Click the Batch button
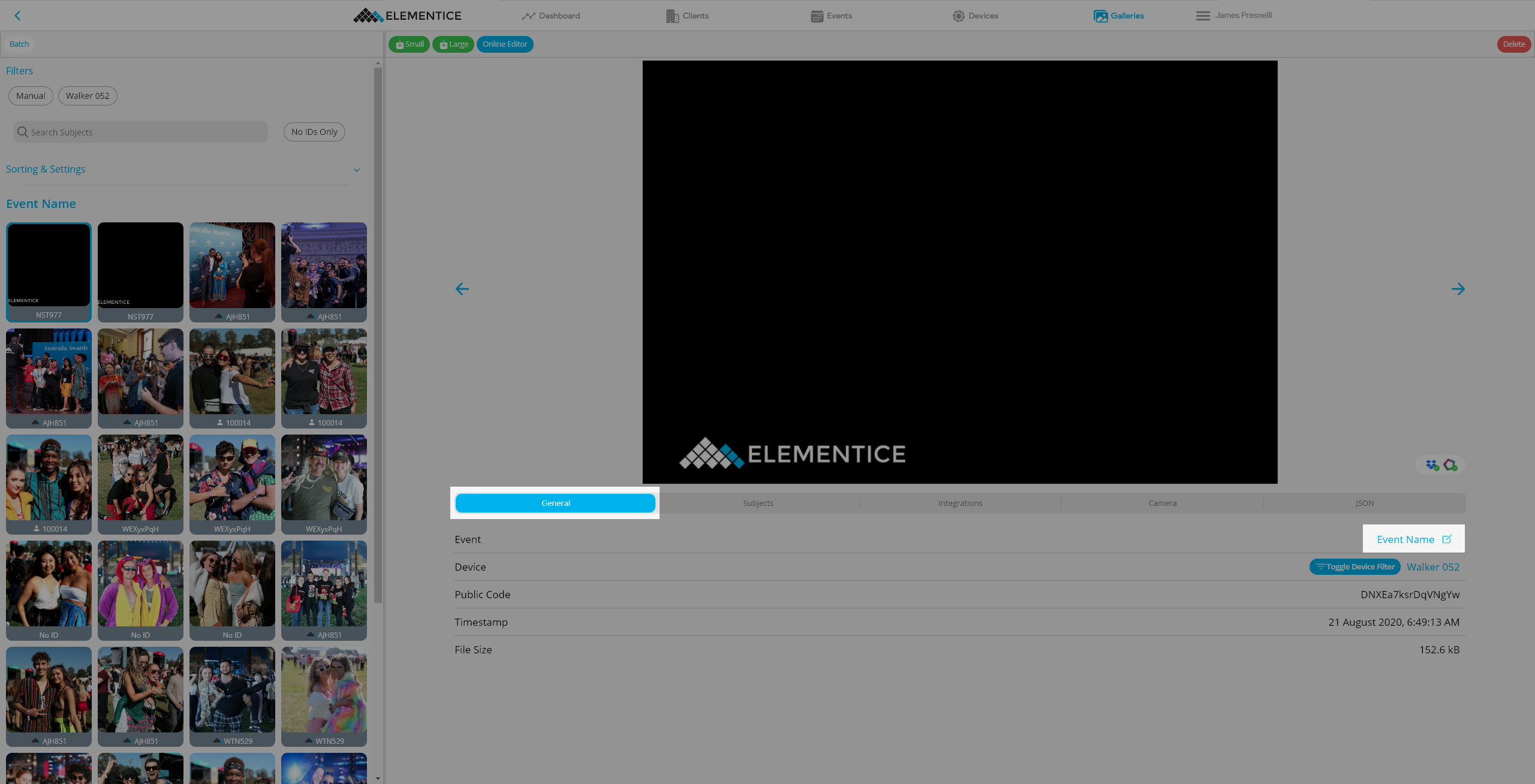Screen dimensions: 1535x784 pyautogui.click(x=19, y=44)
